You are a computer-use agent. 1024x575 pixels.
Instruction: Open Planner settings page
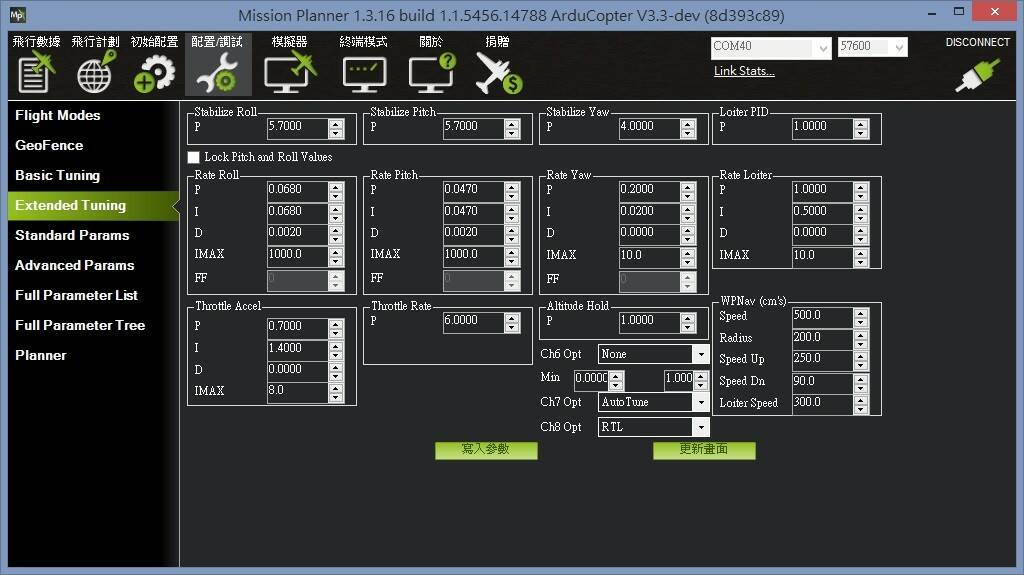[40, 355]
